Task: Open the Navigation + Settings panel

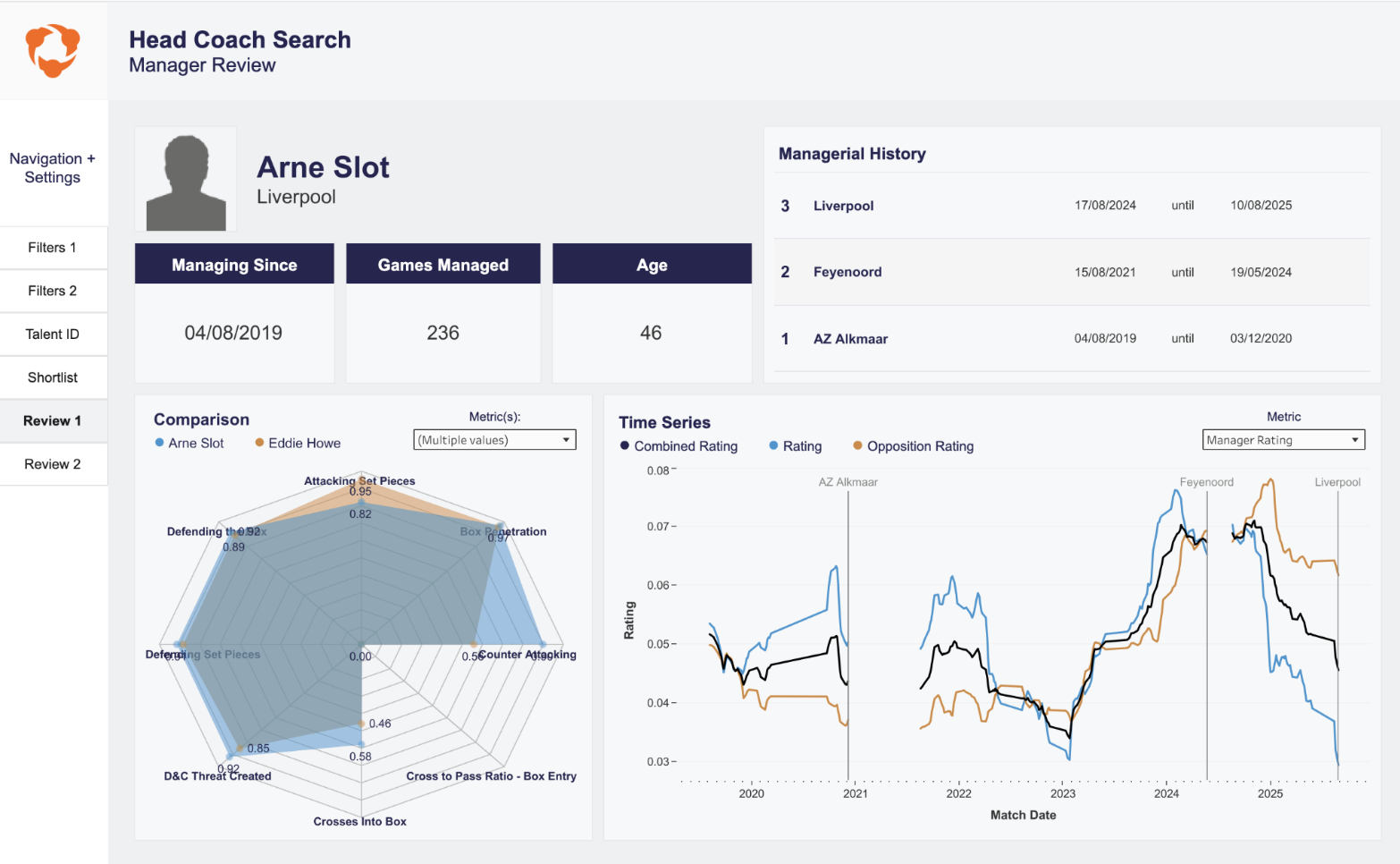Action: pyautogui.click(x=53, y=168)
